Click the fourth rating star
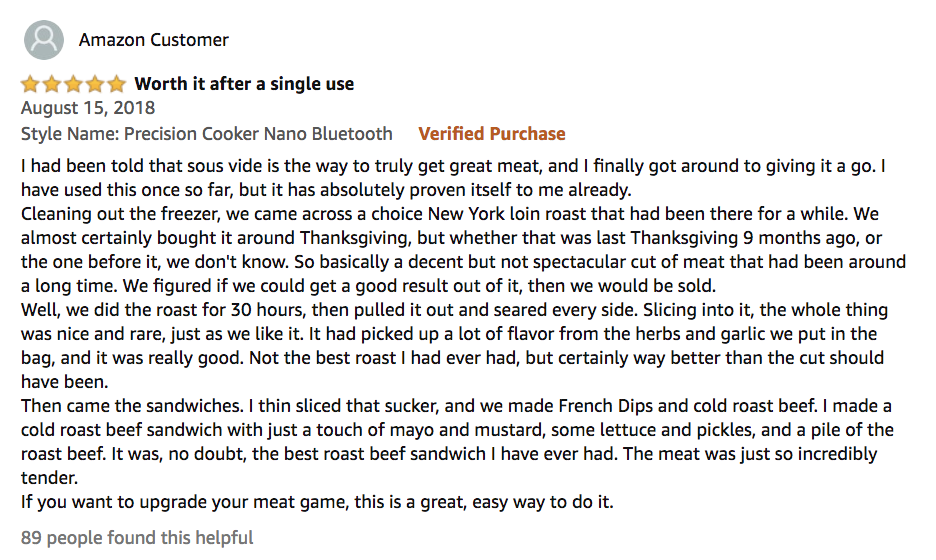This screenshot has width=936, height=560. click(x=95, y=84)
